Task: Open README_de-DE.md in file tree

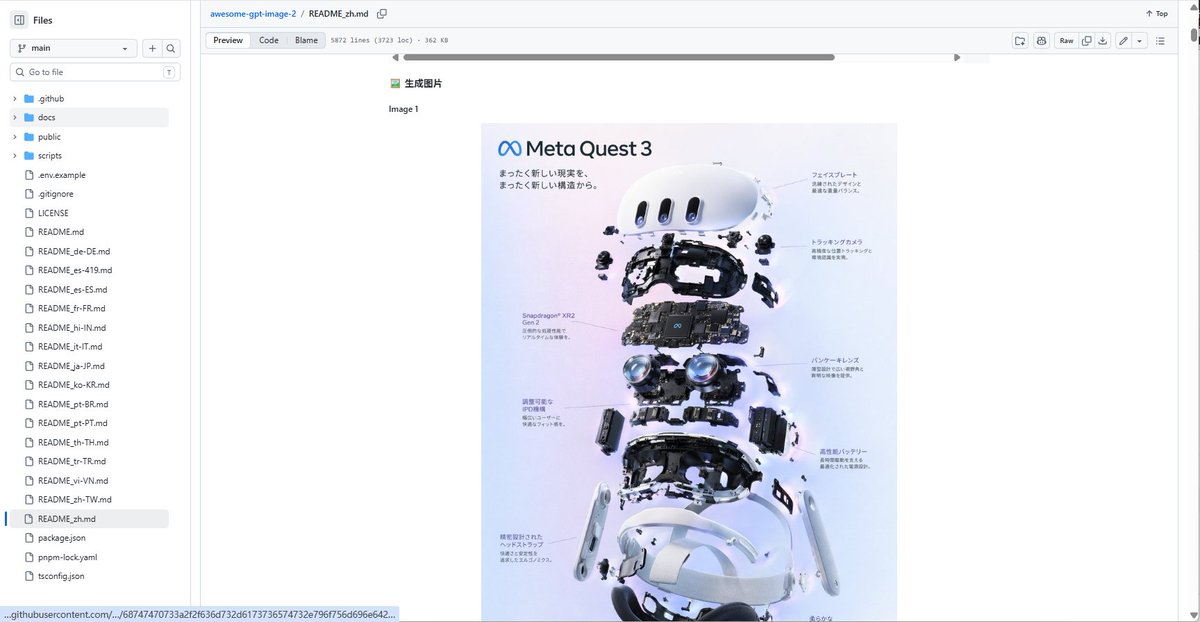Action: (74, 252)
